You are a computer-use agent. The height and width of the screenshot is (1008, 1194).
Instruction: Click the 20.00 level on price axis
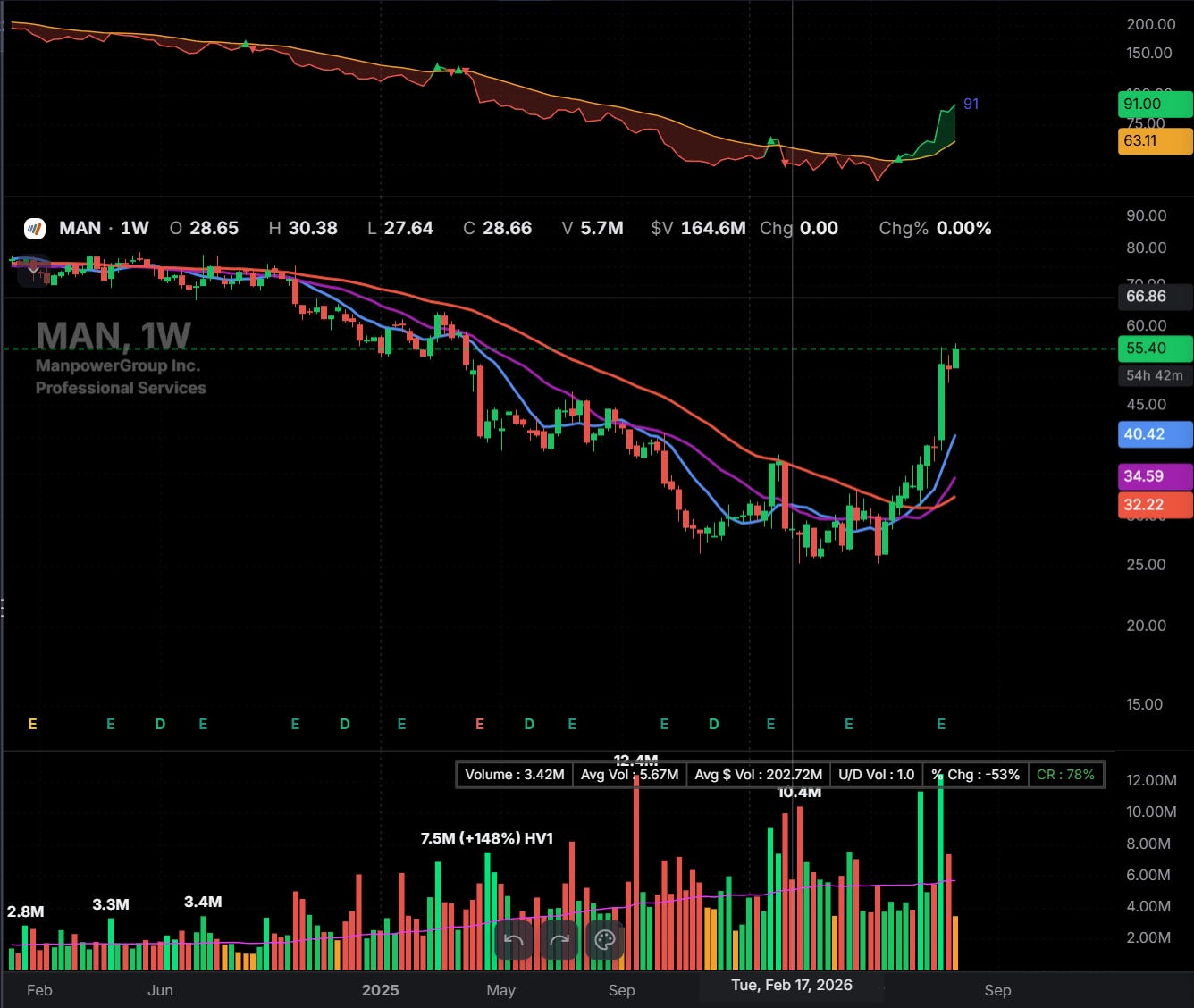pyautogui.click(x=1147, y=626)
